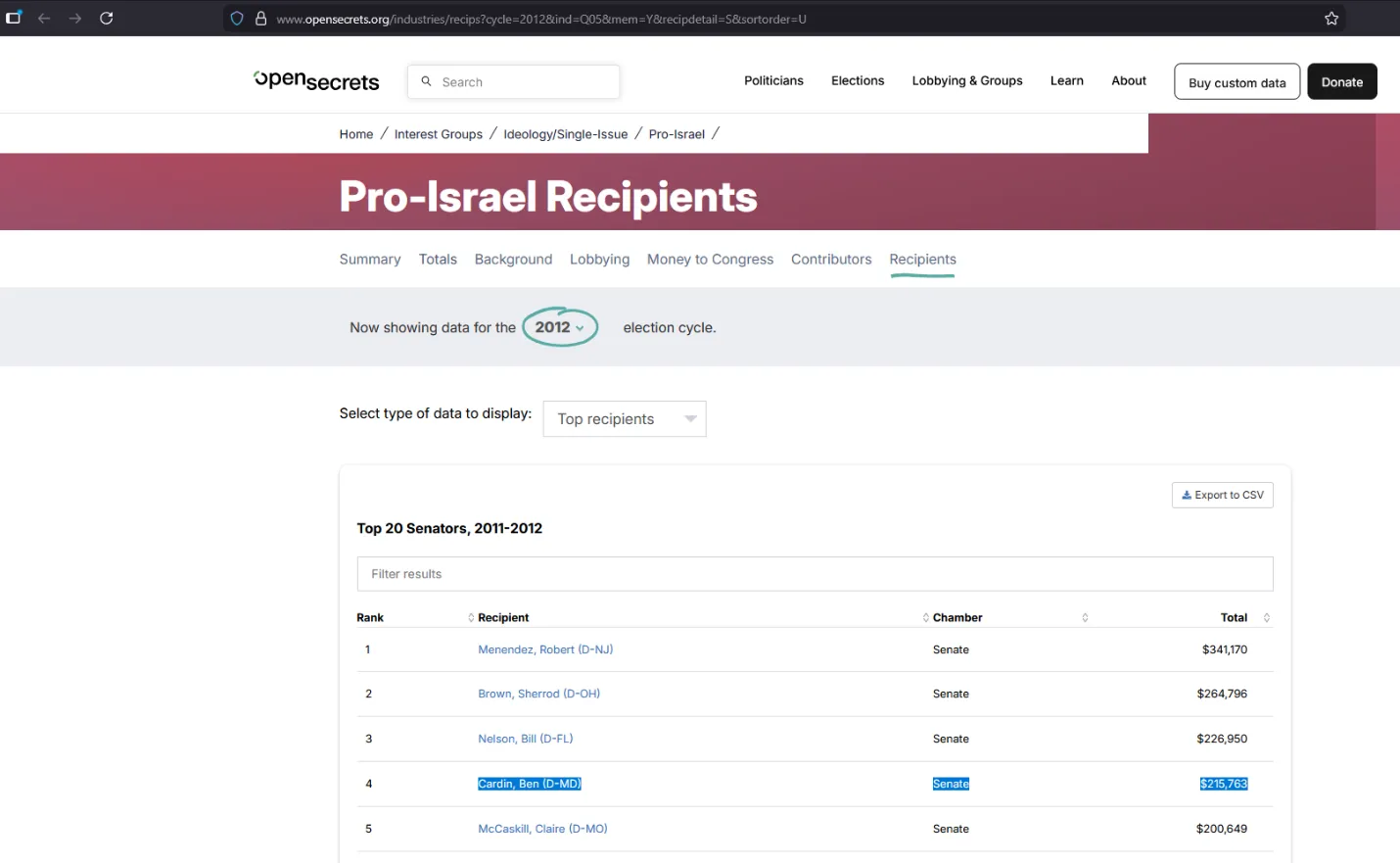
Task: Click the browser address bar URL
Action: [541, 19]
